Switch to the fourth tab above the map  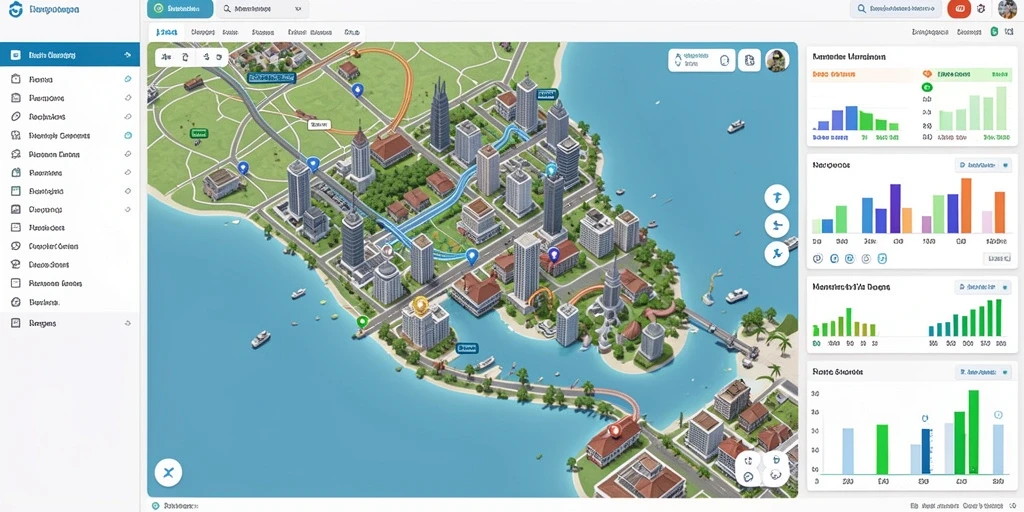[263, 31]
